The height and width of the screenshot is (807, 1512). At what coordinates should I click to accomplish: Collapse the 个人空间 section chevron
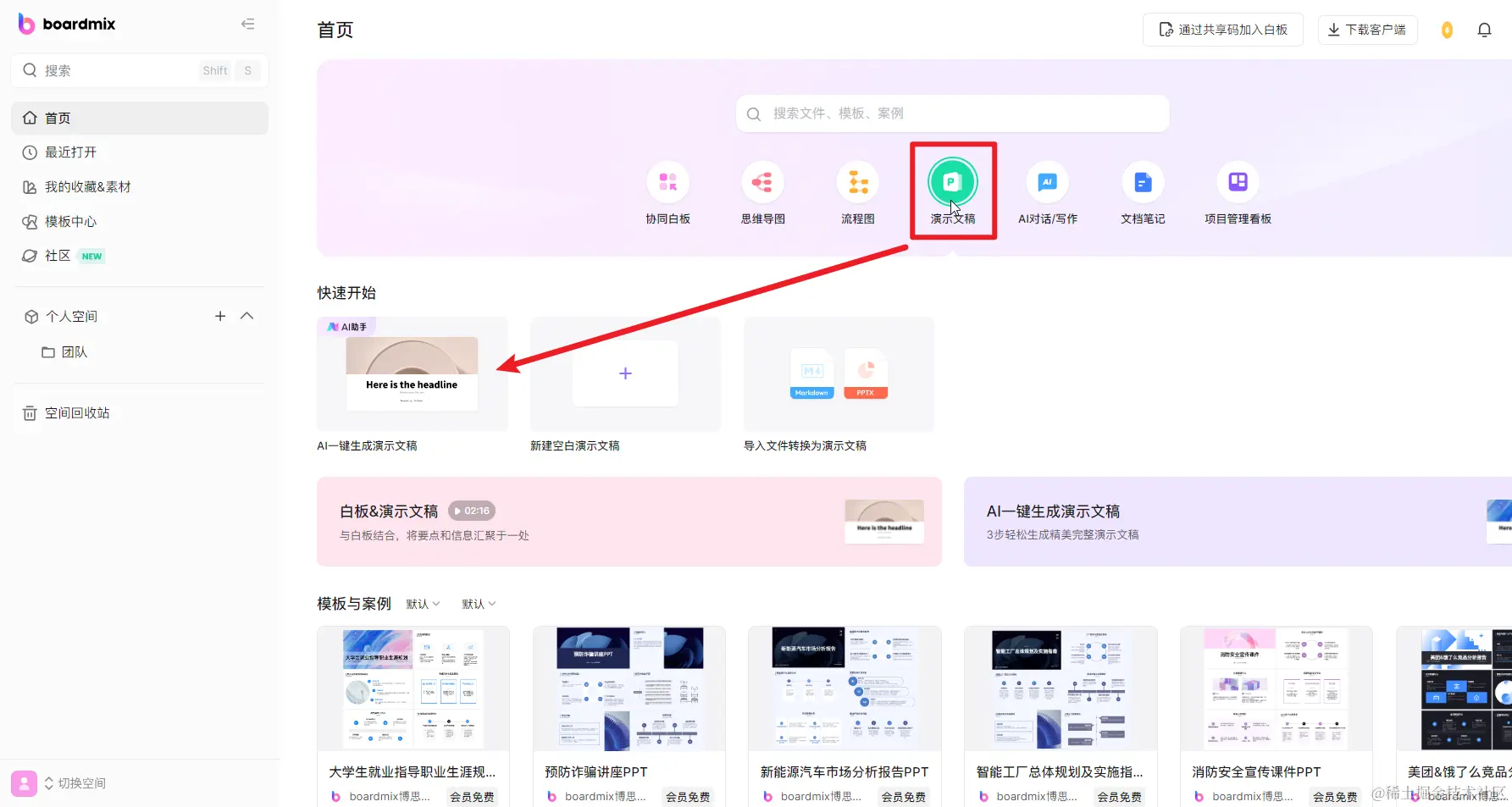246,316
